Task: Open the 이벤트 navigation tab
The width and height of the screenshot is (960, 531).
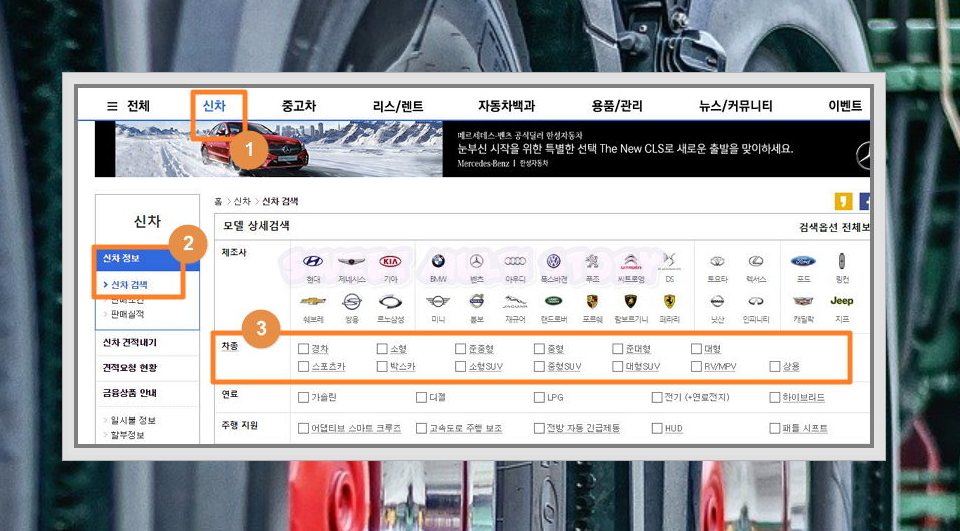Action: click(x=845, y=106)
